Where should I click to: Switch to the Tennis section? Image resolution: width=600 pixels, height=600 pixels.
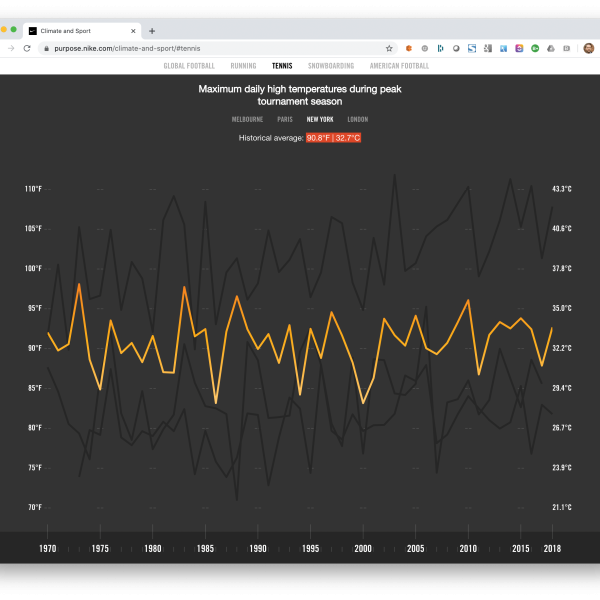tap(282, 66)
